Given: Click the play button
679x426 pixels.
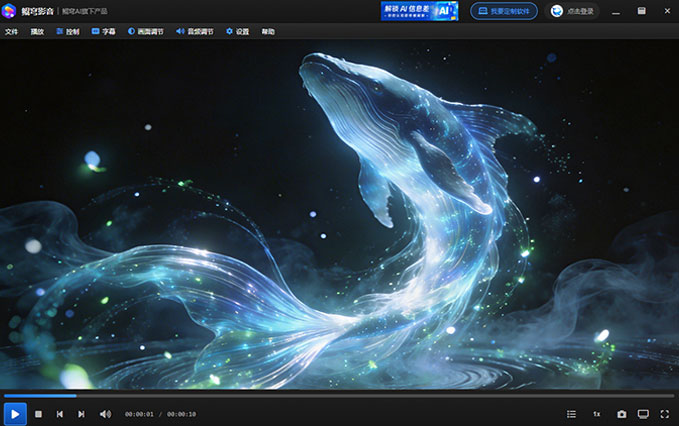Looking at the screenshot, I should click(x=15, y=414).
